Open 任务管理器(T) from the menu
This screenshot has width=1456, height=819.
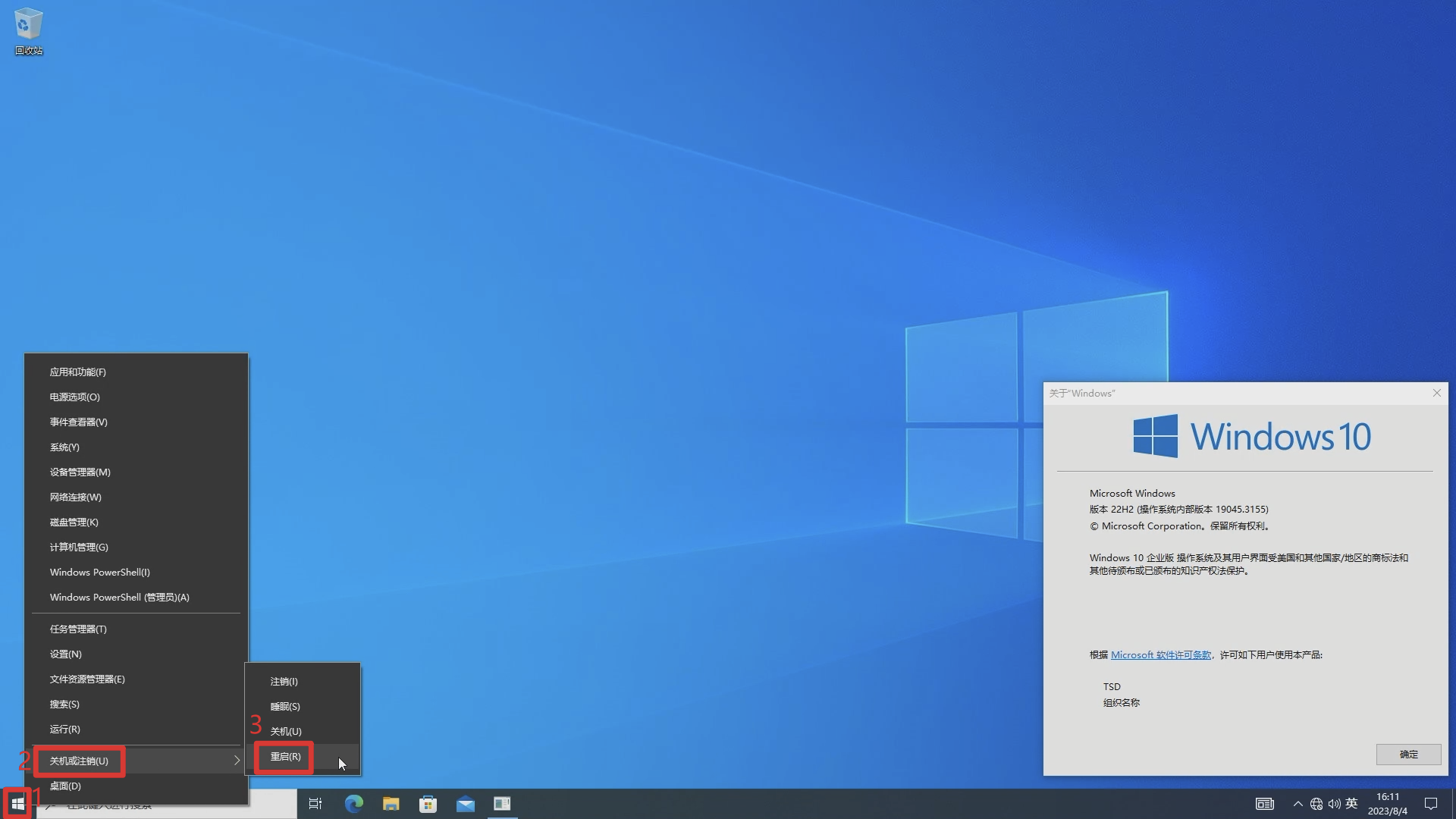coord(136,629)
